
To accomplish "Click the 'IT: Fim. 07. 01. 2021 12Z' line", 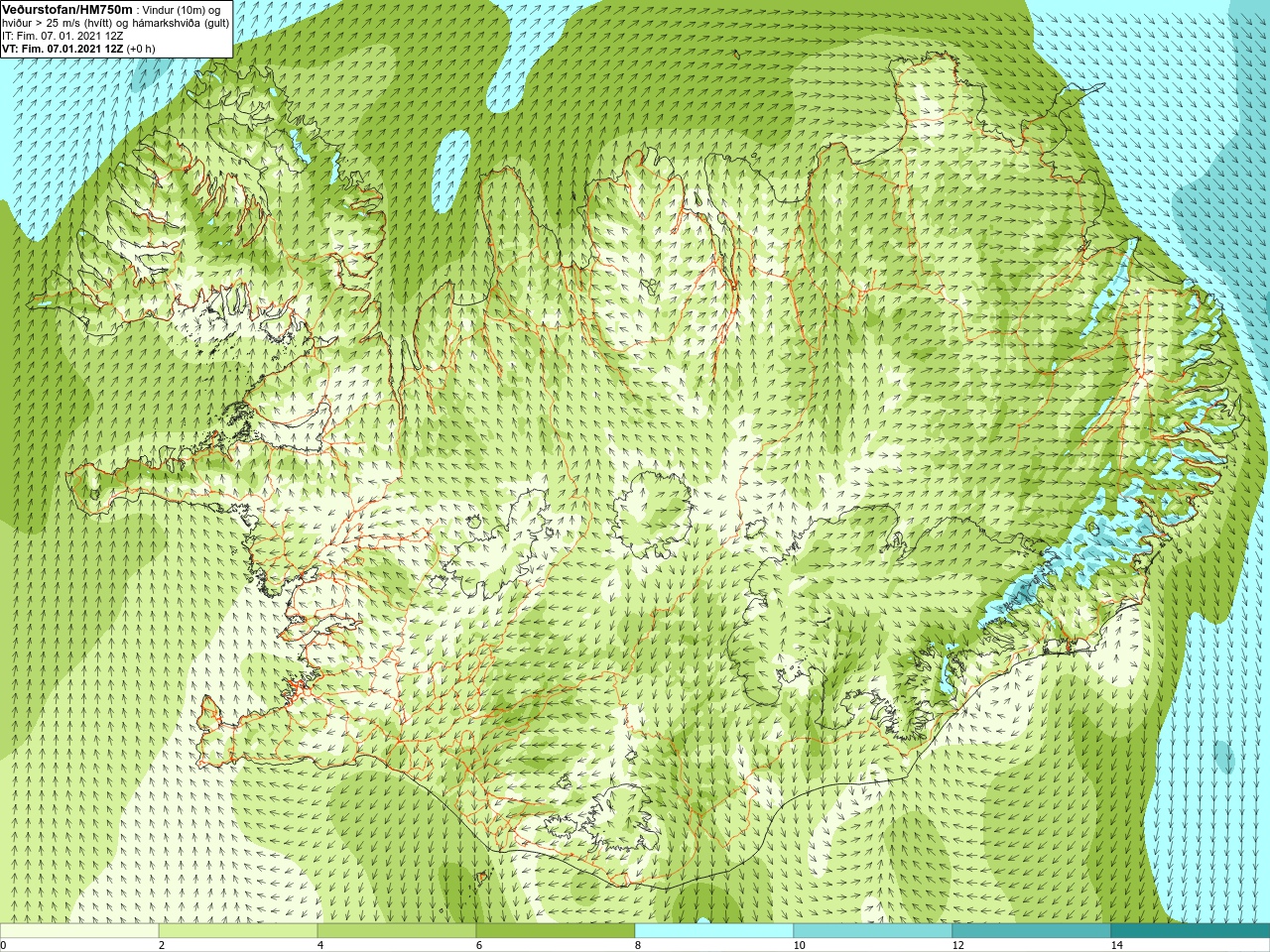I will pyautogui.click(x=63, y=35).
